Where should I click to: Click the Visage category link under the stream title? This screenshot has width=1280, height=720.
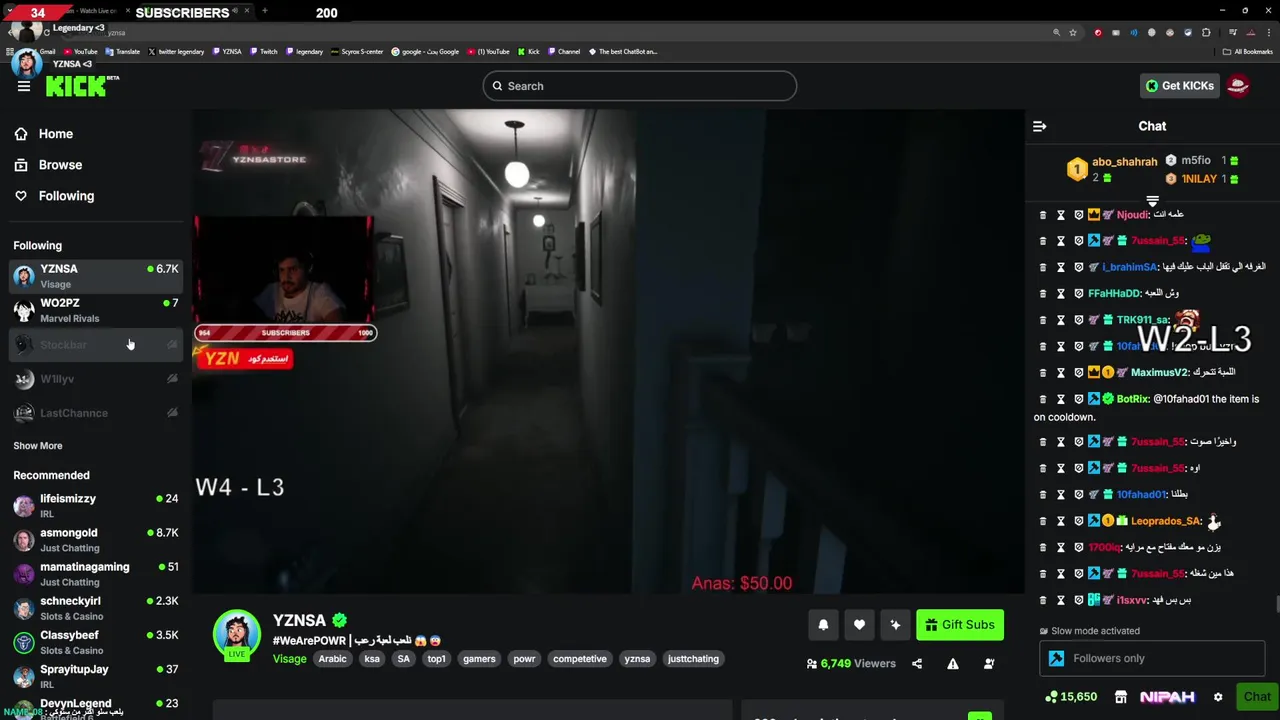290,659
